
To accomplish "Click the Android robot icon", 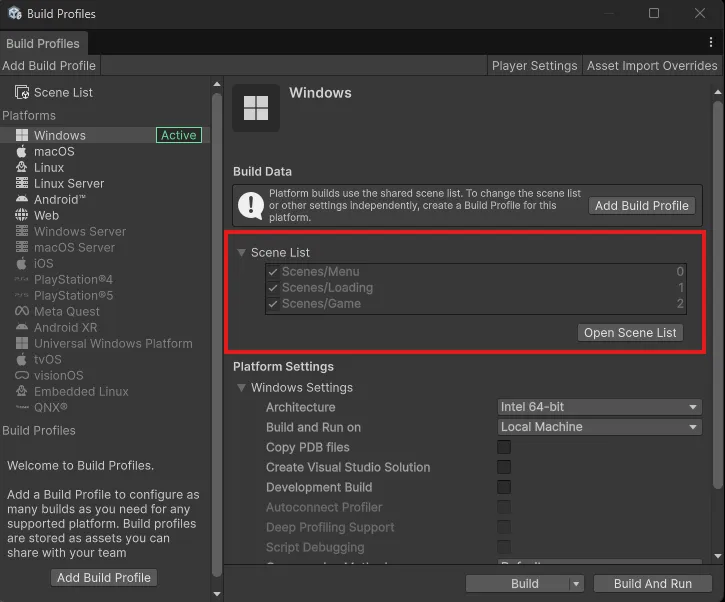I will (x=22, y=199).
